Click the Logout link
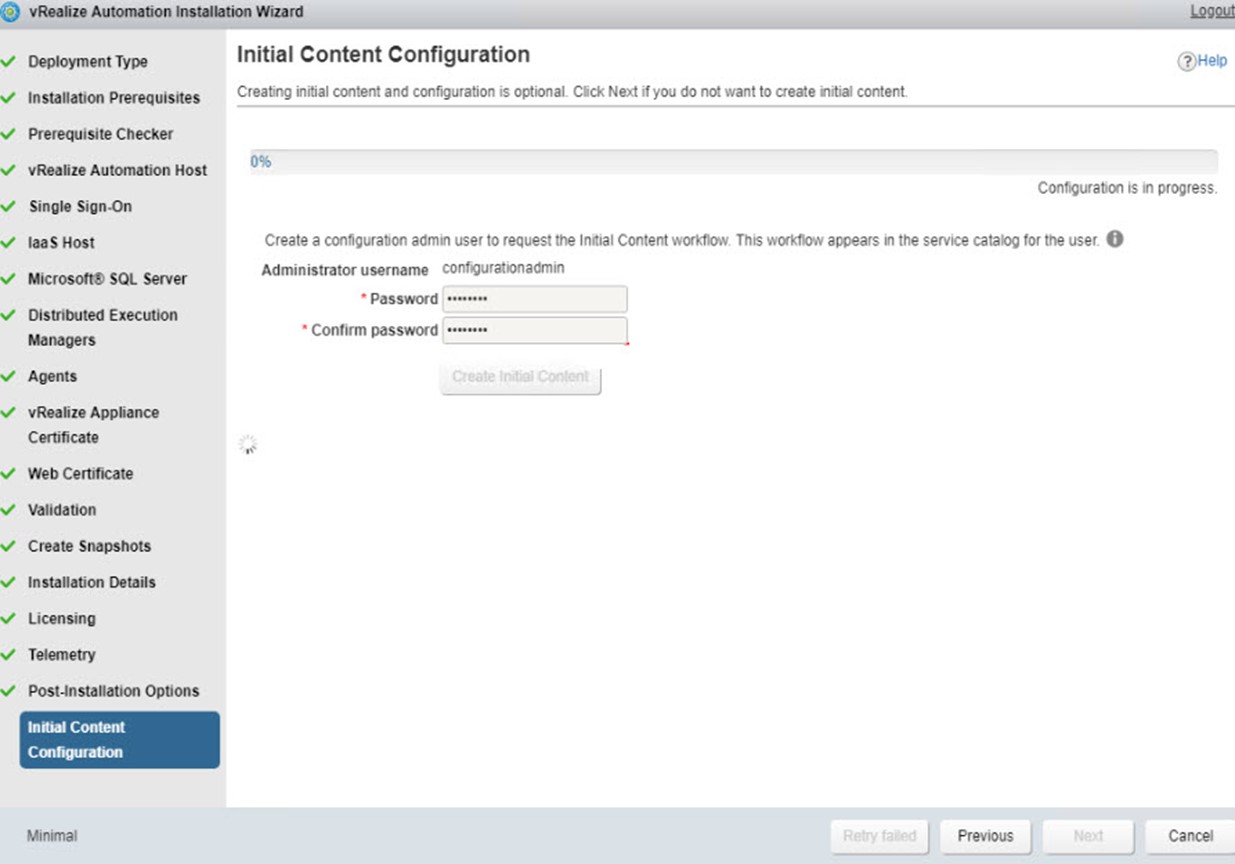The width and height of the screenshot is (1235, 864). (1212, 11)
